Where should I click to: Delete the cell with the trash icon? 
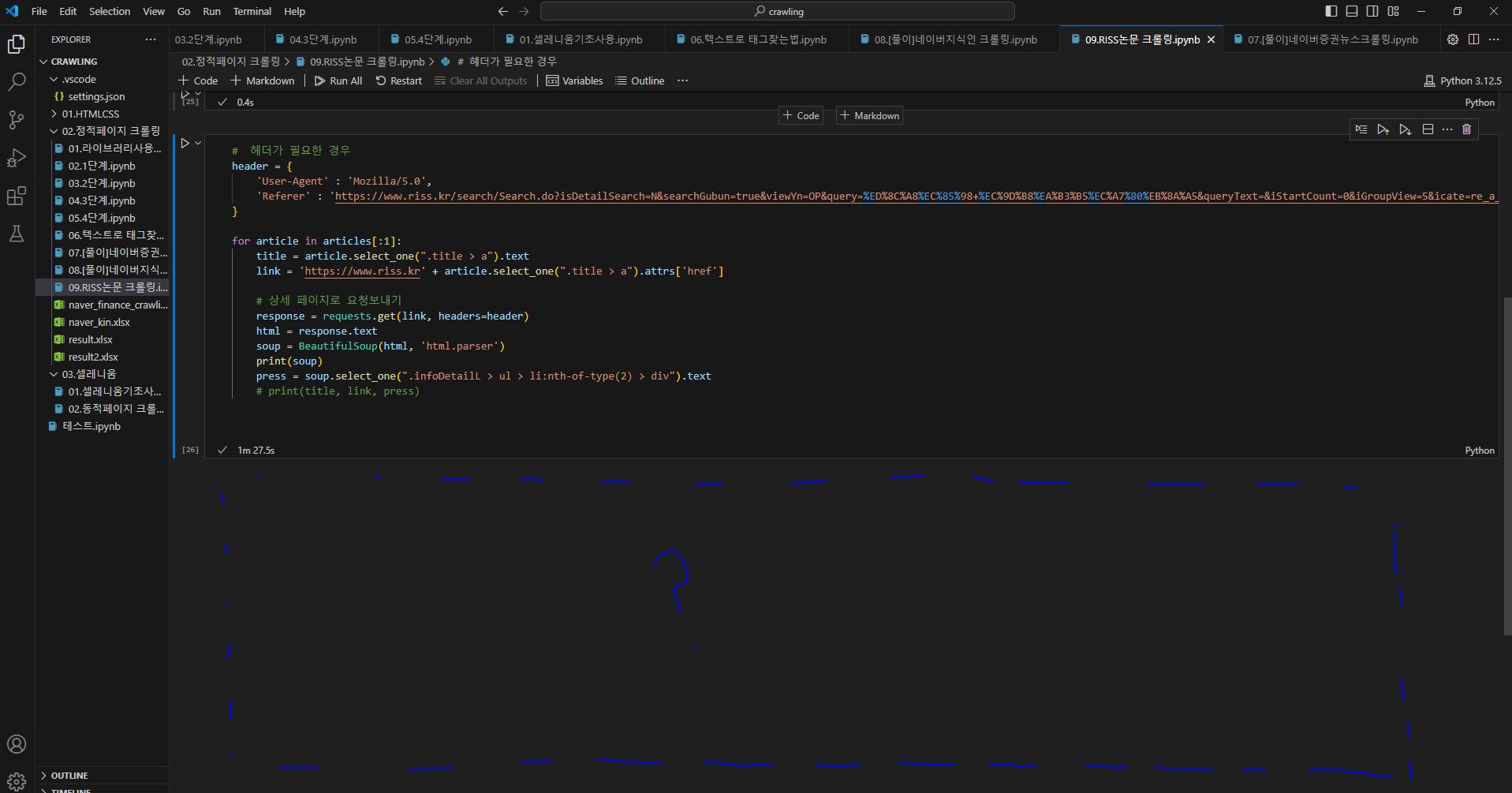pos(1467,129)
